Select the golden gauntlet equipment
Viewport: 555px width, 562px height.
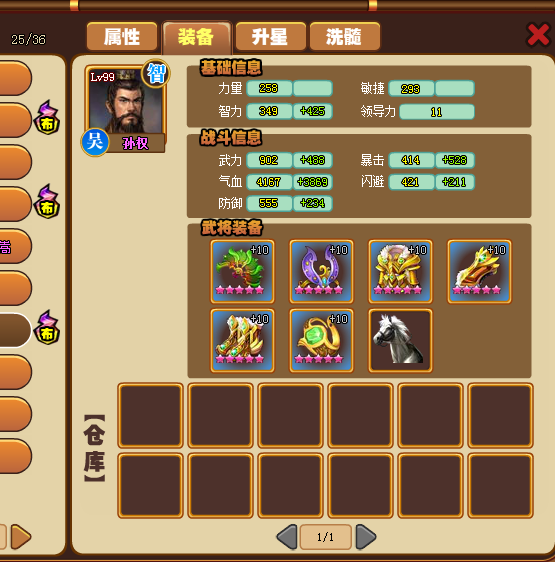coord(479,272)
